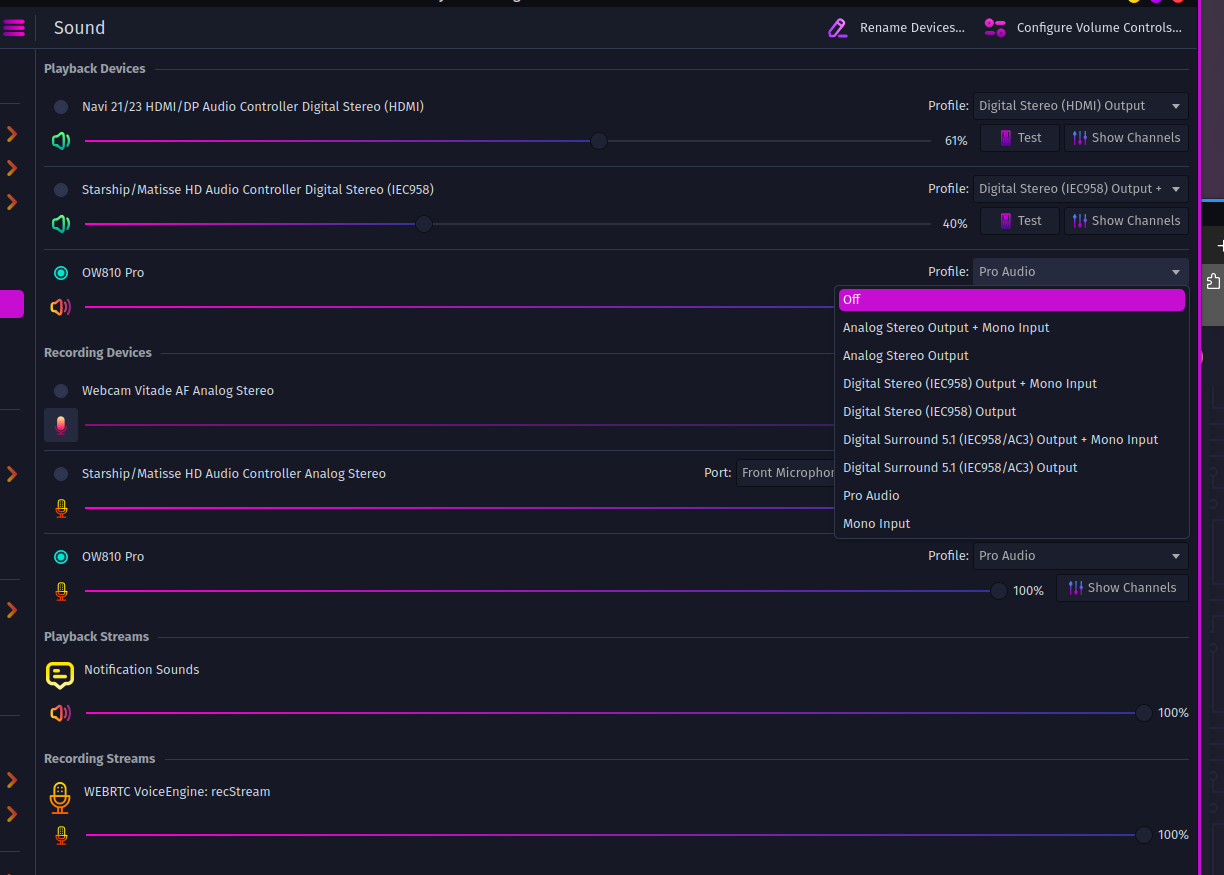
Task: Click the Sound page title
Action: pos(79,28)
